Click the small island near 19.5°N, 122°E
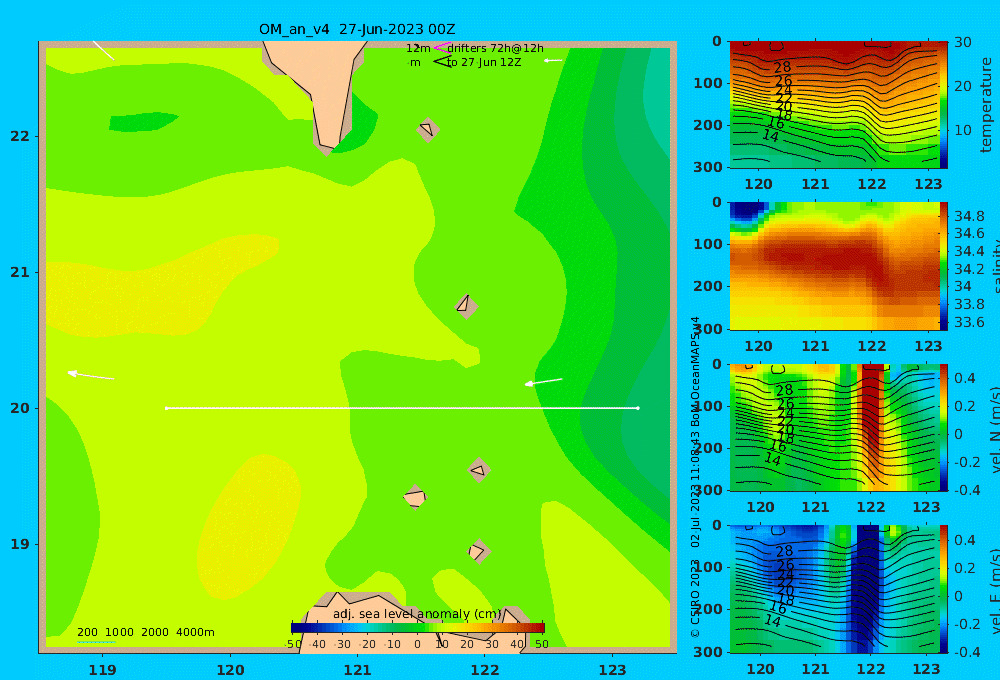This screenshot has height=680, width=1000. click(479, 470)
